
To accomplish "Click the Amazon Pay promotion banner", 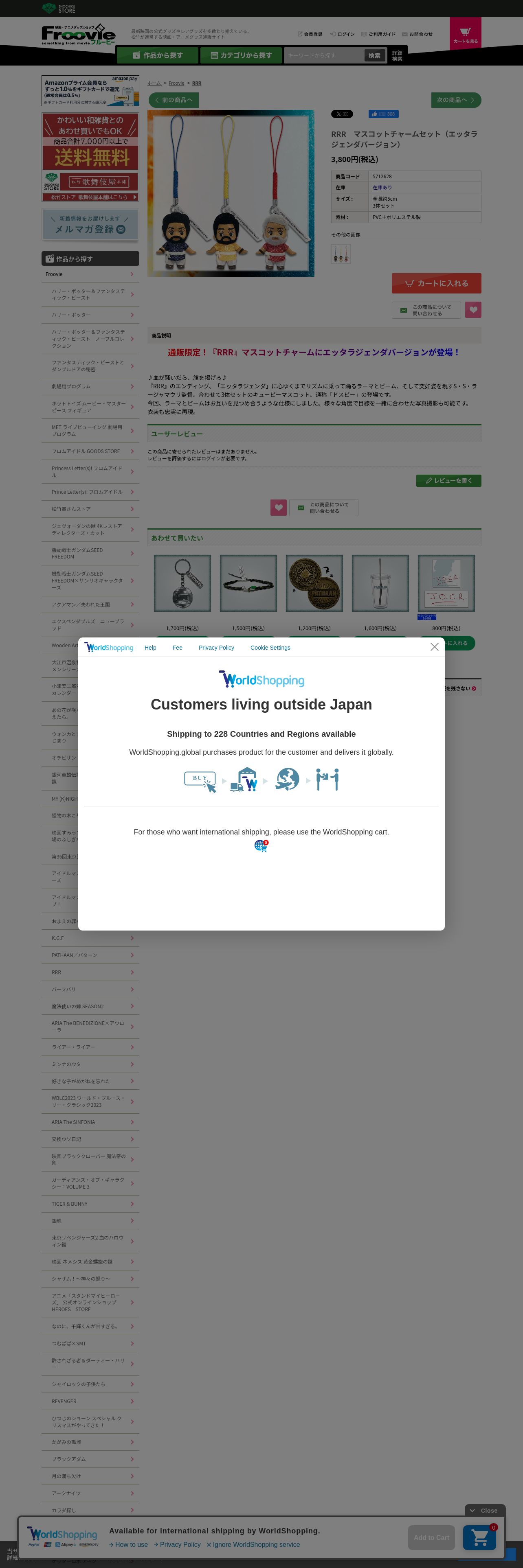I will pyautogui.click(x=90, y=91).
